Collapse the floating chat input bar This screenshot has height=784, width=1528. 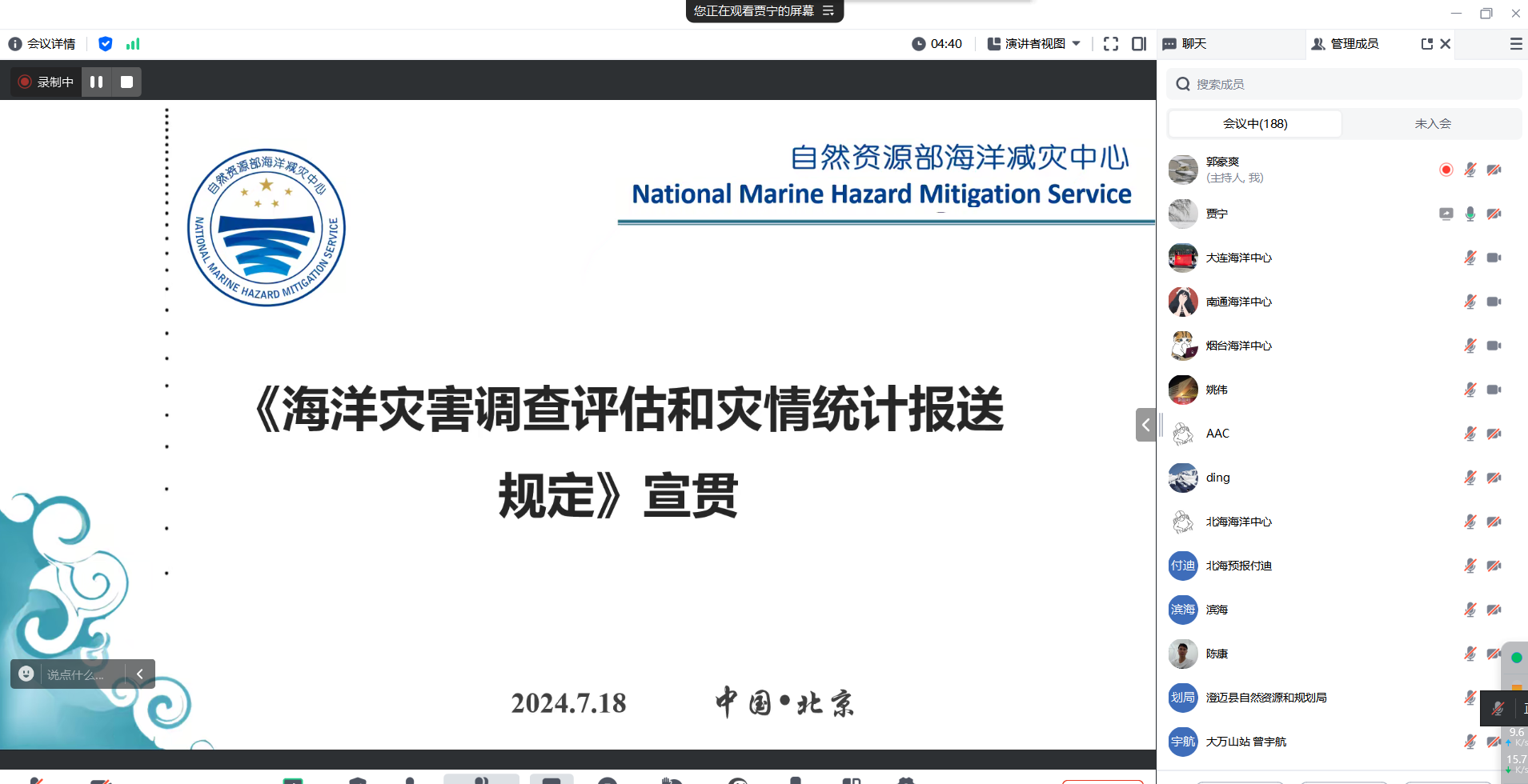coord(140,674)
